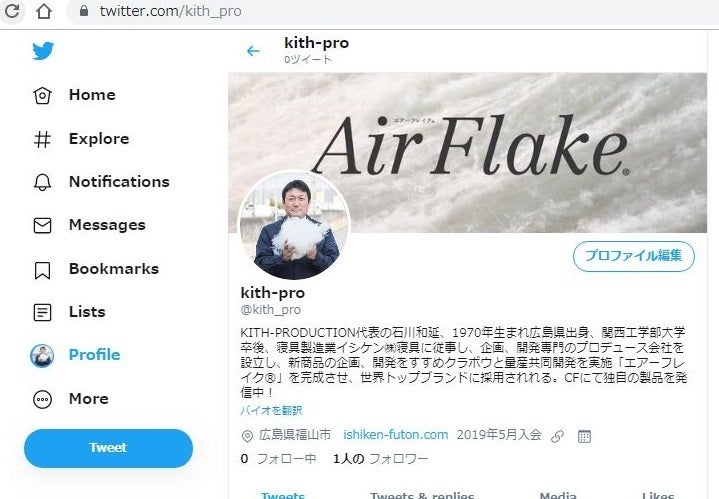Open the More options circle icon
The height and width of the screenshot is (499, 719).
pyautogui.click(x=42, y=399)
